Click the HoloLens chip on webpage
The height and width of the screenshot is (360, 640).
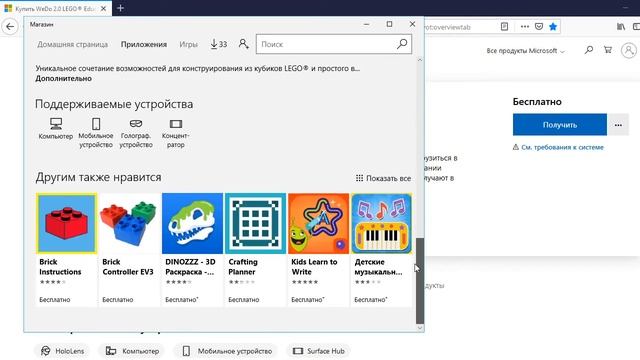[x=63, y=351]
